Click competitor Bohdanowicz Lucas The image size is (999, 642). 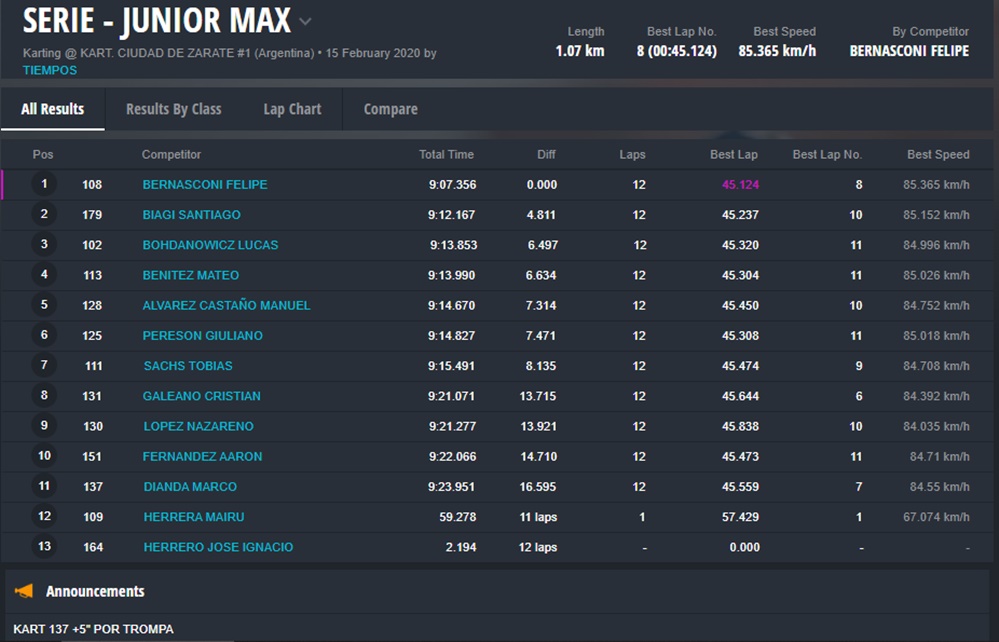[x=210, y=245]
